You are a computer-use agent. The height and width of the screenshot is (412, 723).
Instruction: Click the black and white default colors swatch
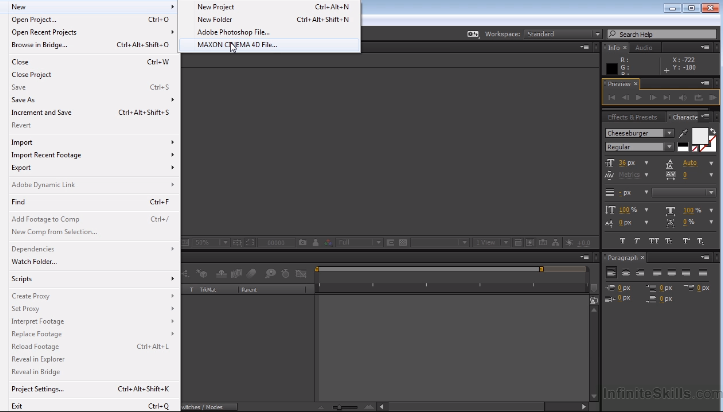(x=683, y=147)
